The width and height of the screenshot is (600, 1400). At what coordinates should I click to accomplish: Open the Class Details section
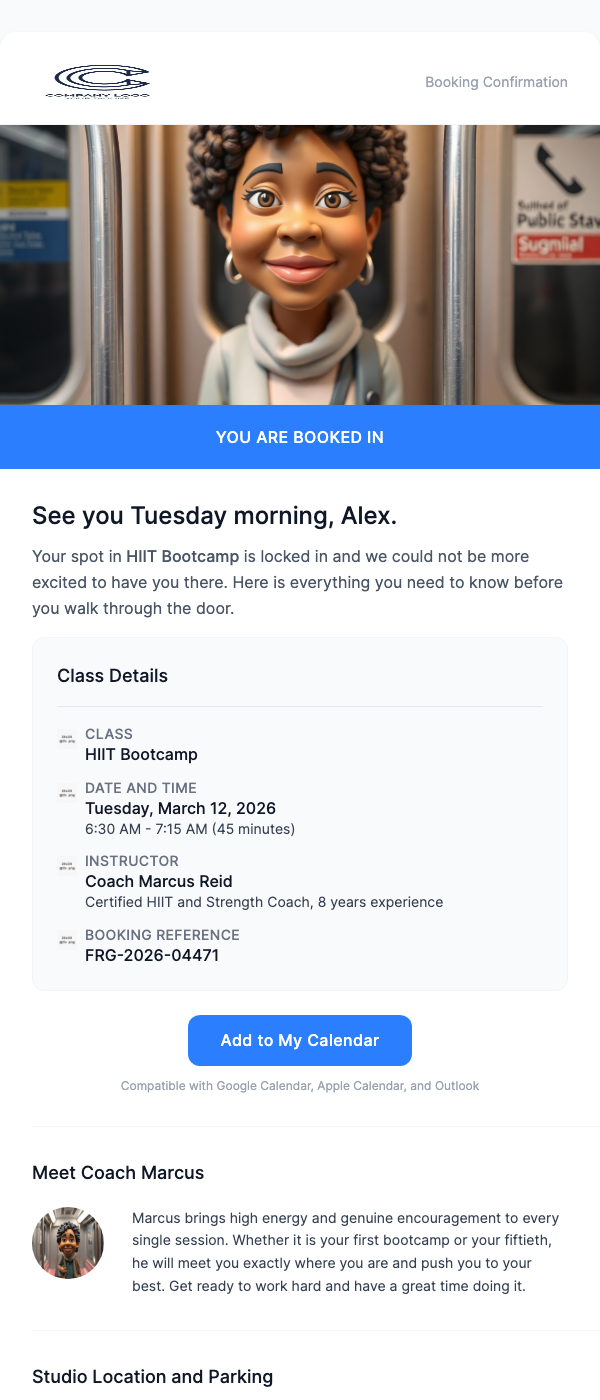pos(112,675)
